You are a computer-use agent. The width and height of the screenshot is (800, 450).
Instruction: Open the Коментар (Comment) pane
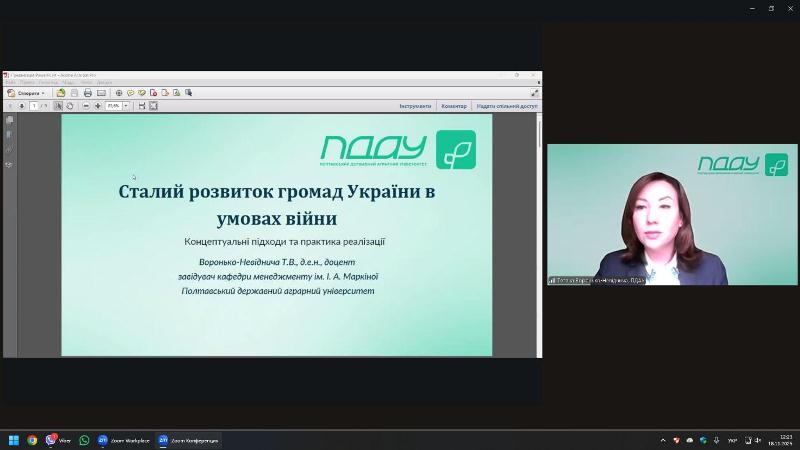[454, 106]
